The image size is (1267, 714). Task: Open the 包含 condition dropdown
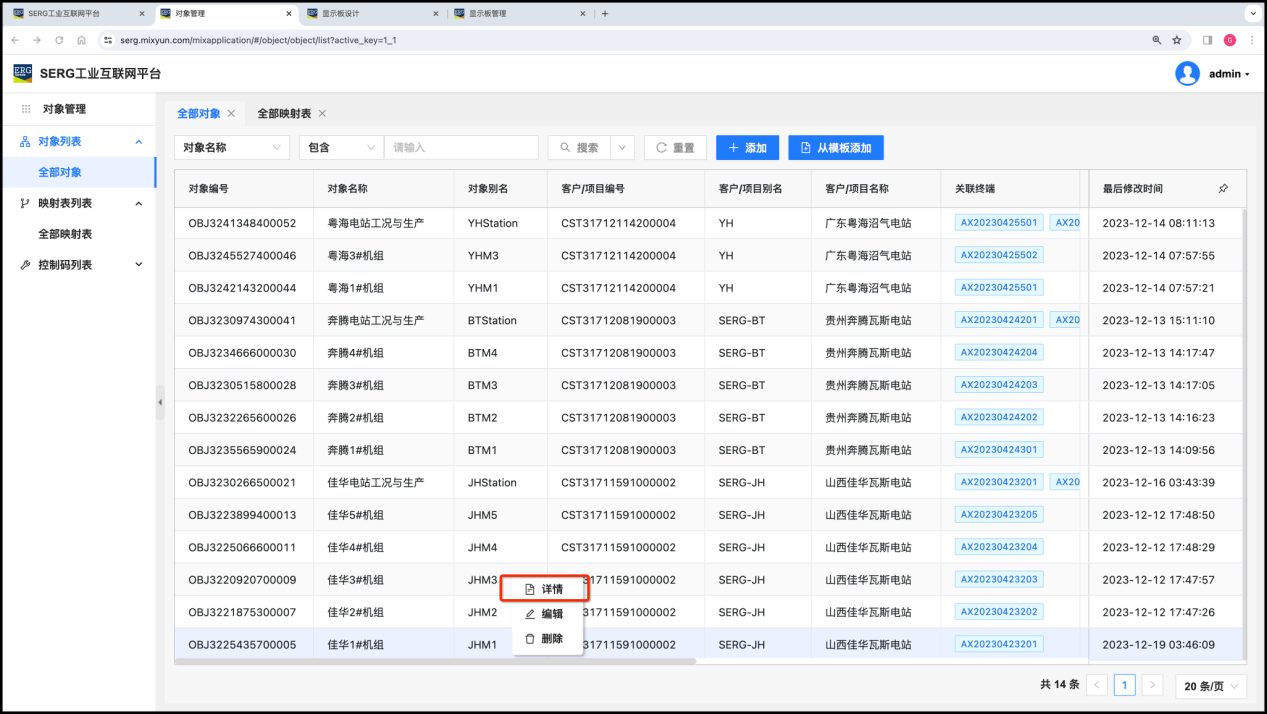coord(341,148)
